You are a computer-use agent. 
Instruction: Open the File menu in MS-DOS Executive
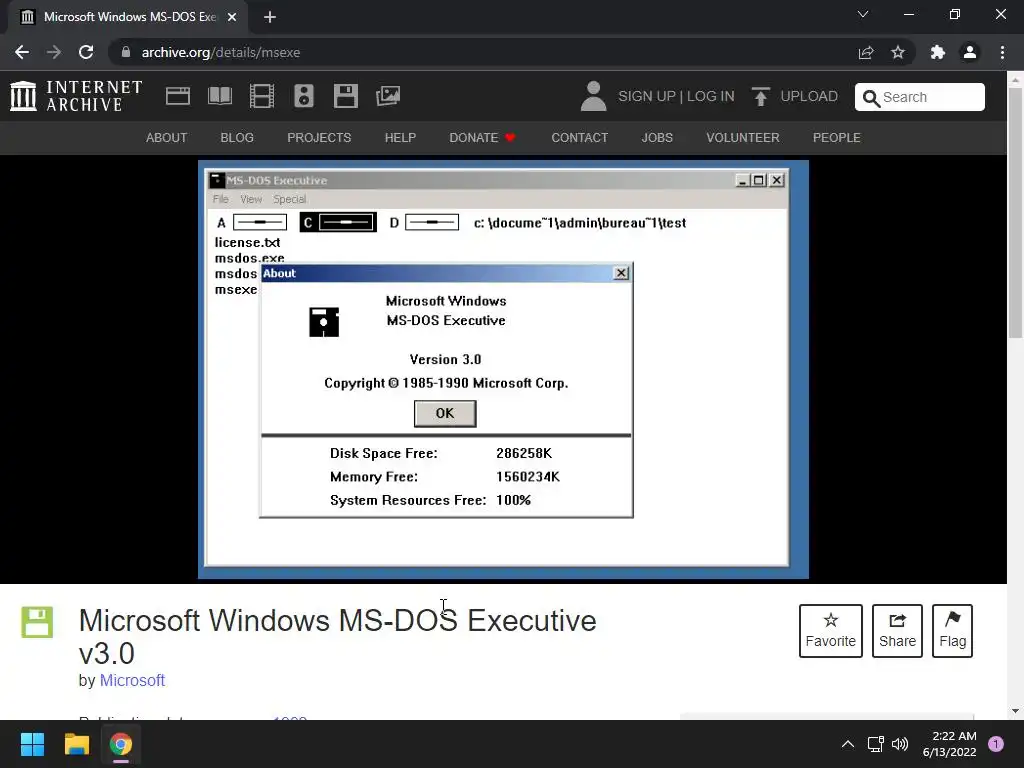(x=221, y=199)
